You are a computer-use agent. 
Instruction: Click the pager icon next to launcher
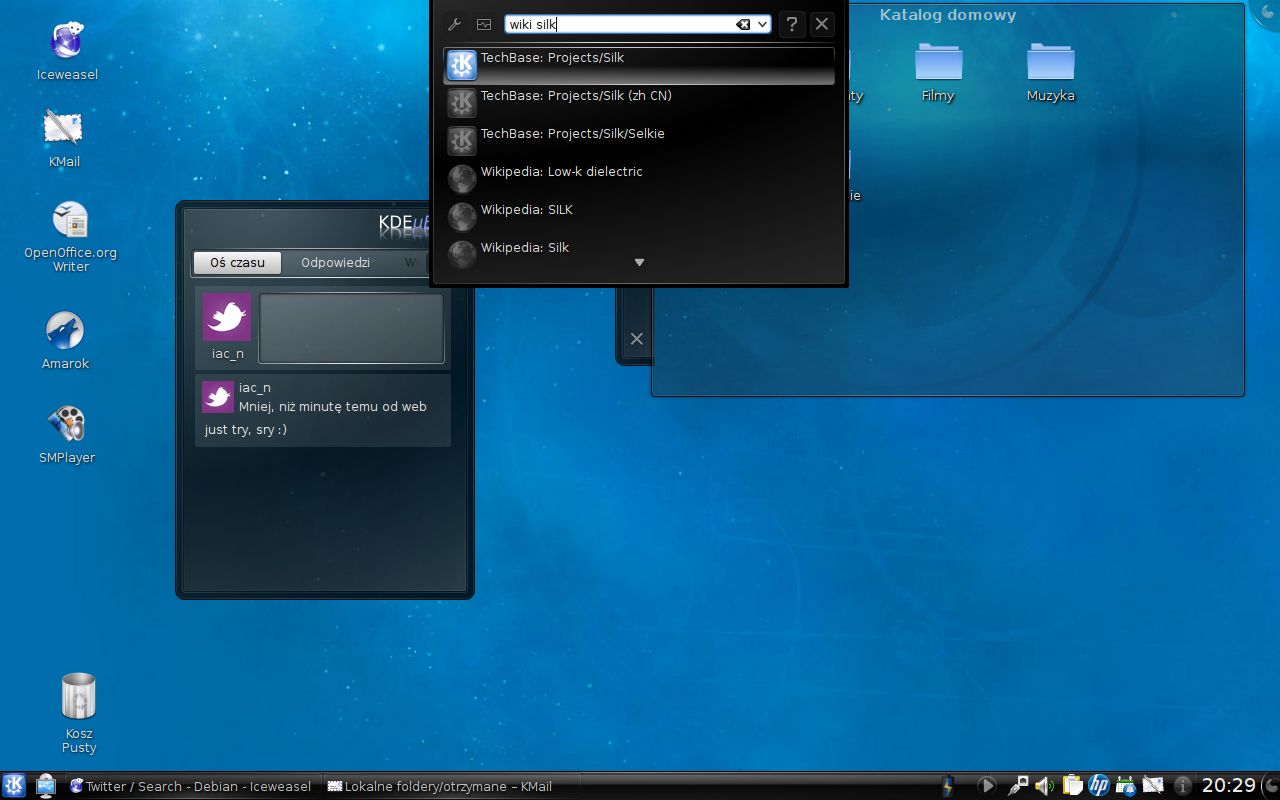tap(45, 785)
